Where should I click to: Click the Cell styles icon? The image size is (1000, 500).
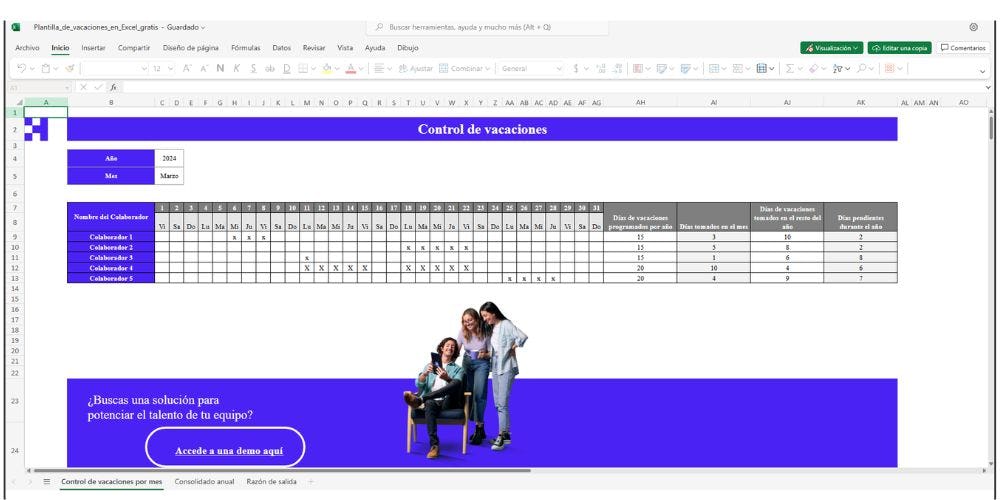click(x=661, y=68)
